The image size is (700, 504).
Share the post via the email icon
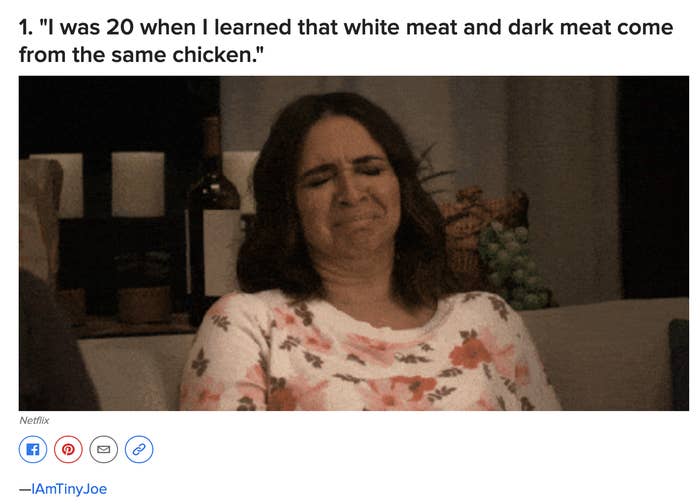104,449
